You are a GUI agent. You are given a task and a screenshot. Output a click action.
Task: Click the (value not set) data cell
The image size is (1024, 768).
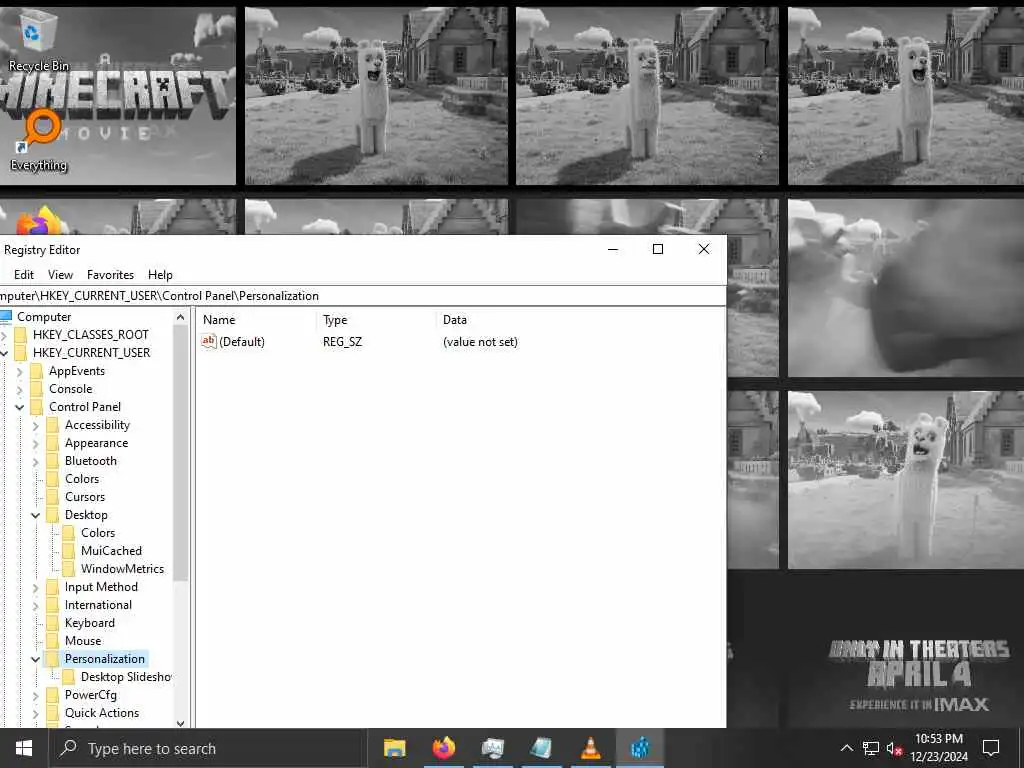click(x=480, y=342)
